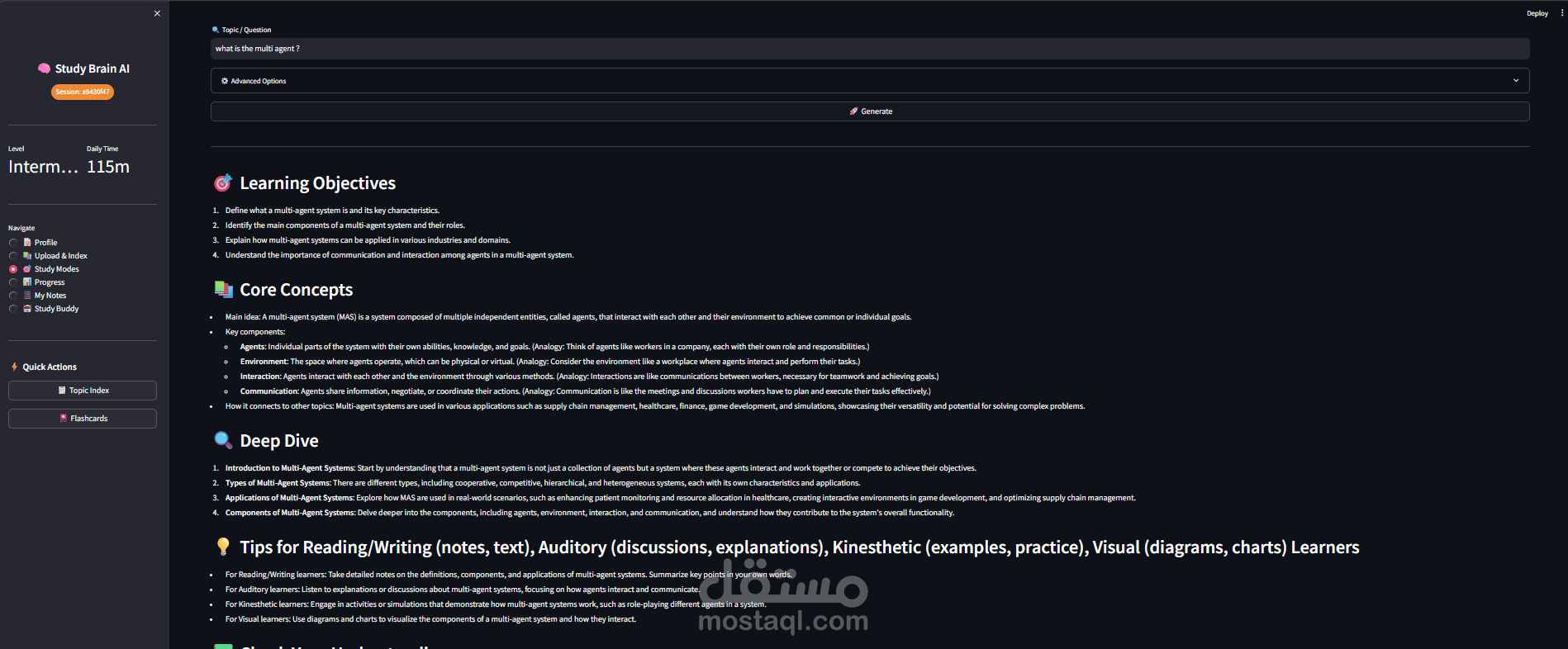Viewport: 1568px width, 649px height.
Task: Click the Deploy button
Action: [1537, 13]
